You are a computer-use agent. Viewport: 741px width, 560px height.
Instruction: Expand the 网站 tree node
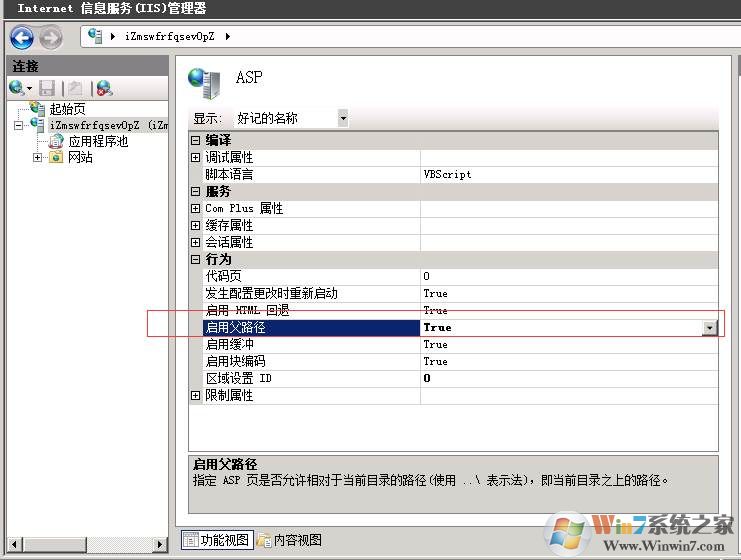tap(37, 157)
